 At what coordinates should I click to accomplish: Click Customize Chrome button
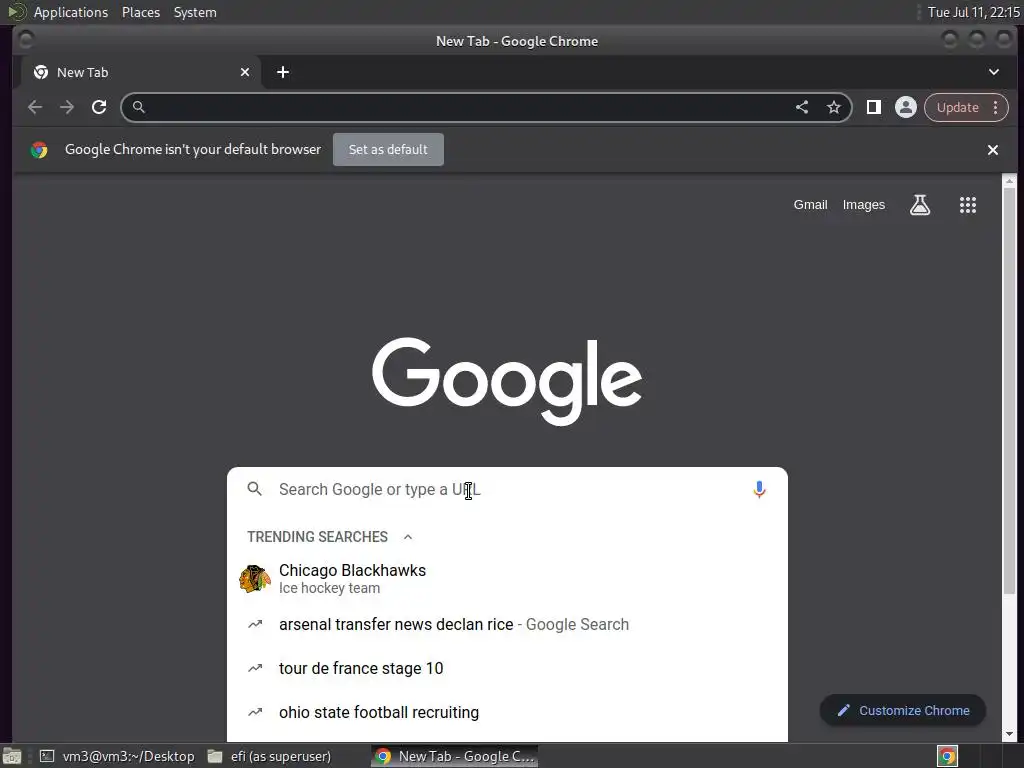[903, 710]
